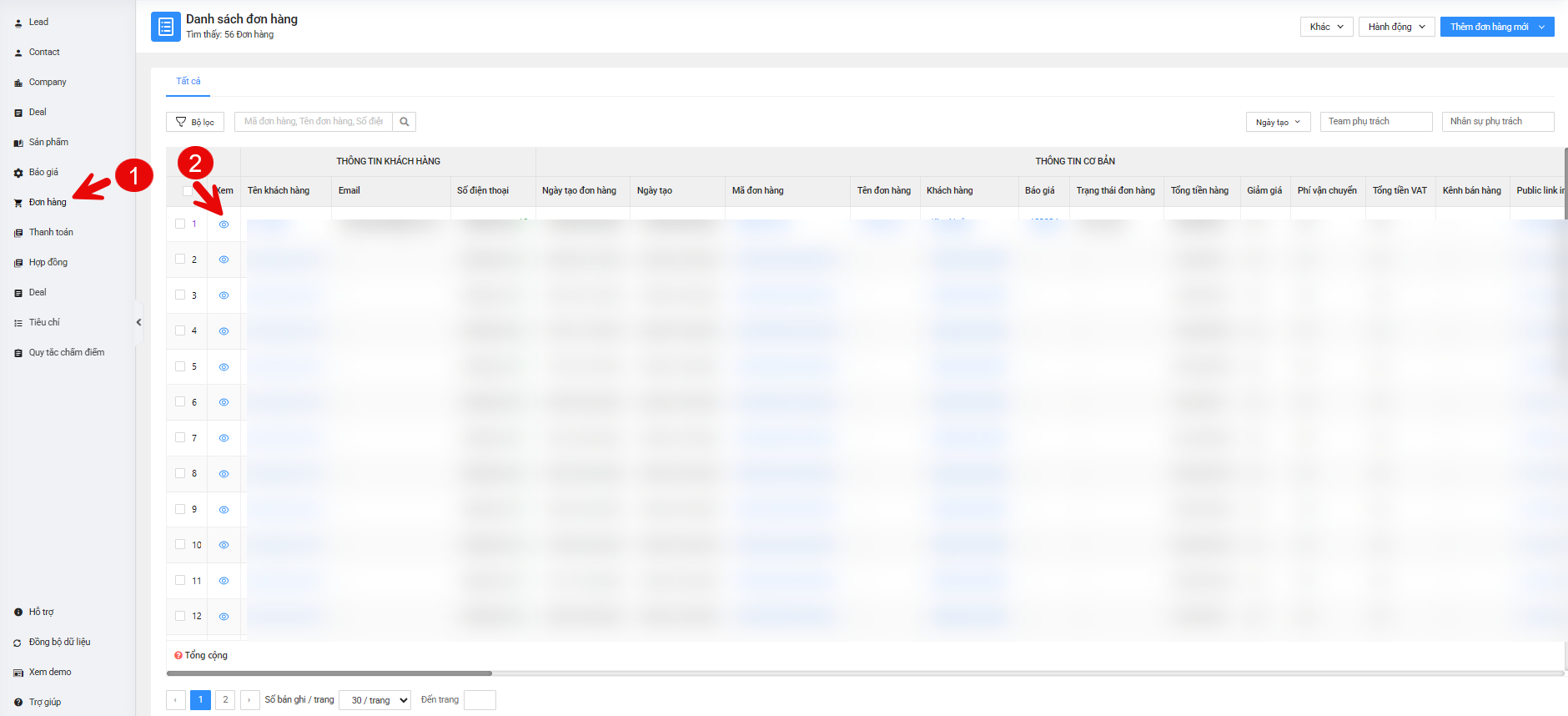Tick the checkbox for row 6

[180, 401]
